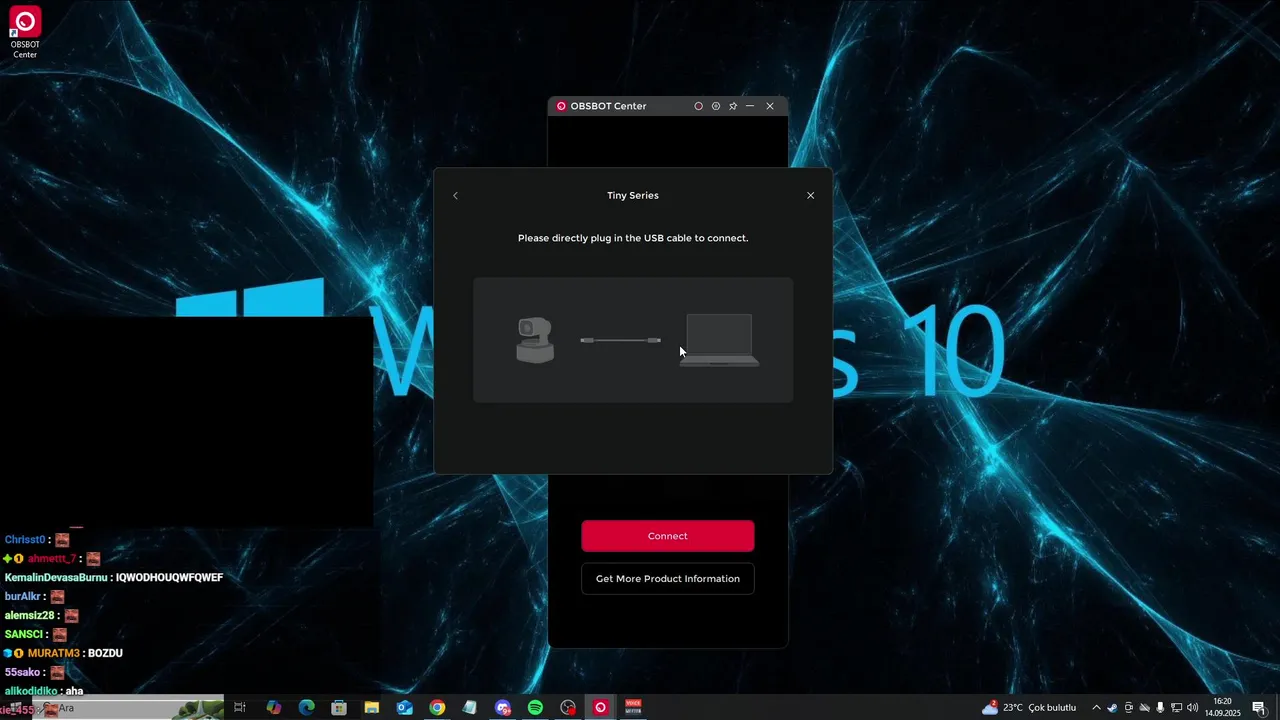Click chat username alemsiz28
Image resolution: width=1280 pixels, height=720 pixels.
coord(29,616)
